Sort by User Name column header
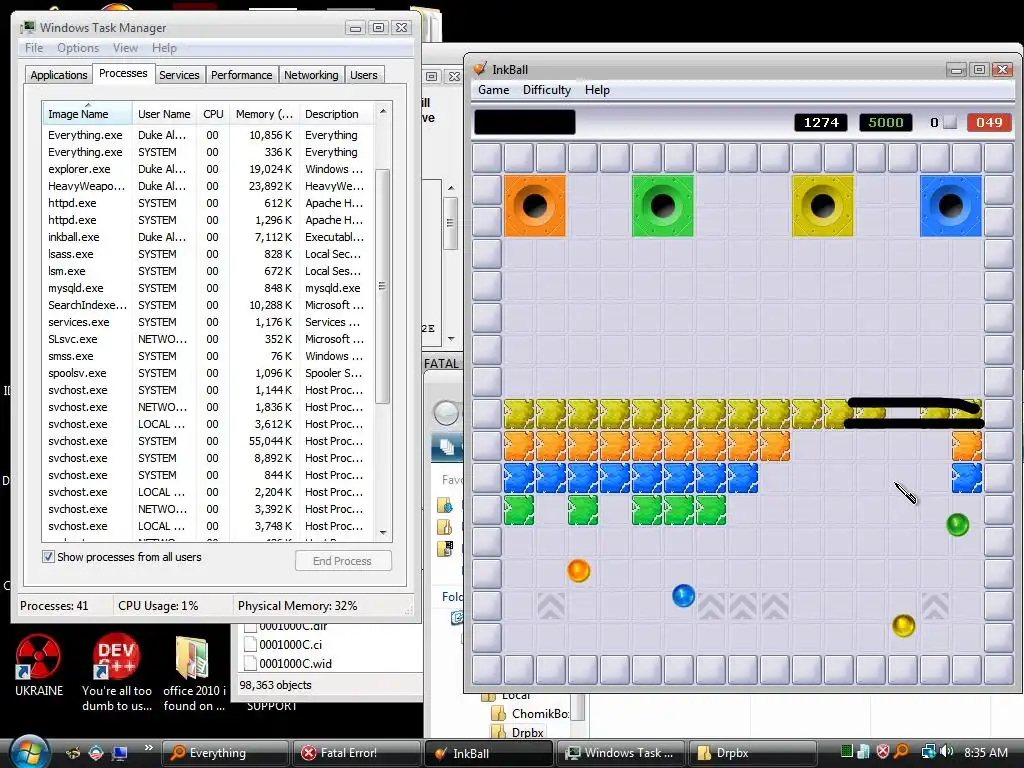 [x=164, y=114]
